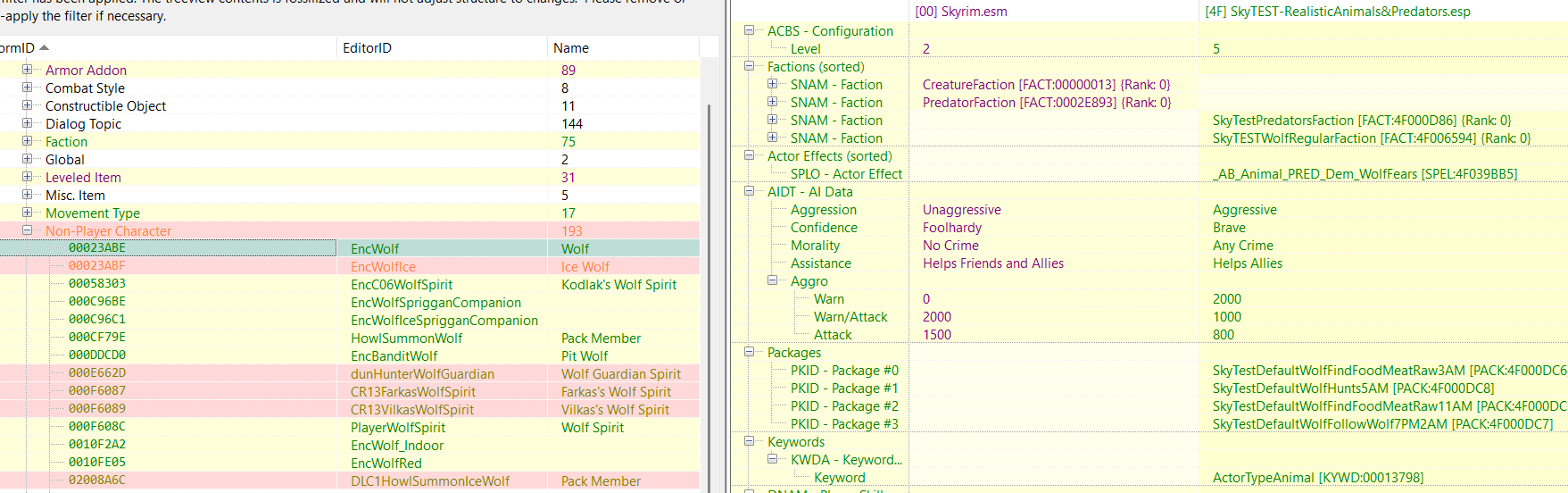Viewport: 1568px width, 493px height.
Task: Select PlayerWolfSpirit record
Action: point(350,427)
